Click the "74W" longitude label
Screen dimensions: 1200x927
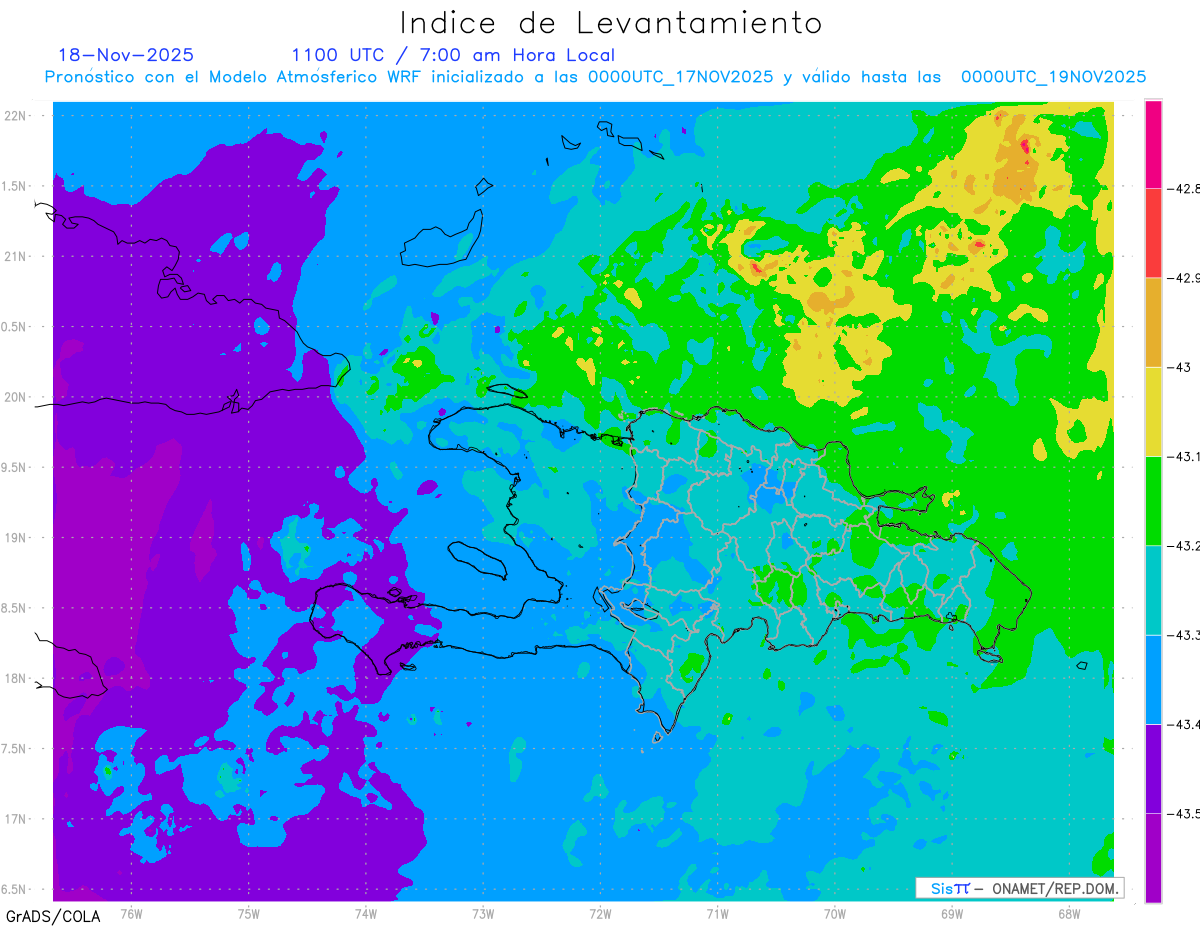(366, 913)
